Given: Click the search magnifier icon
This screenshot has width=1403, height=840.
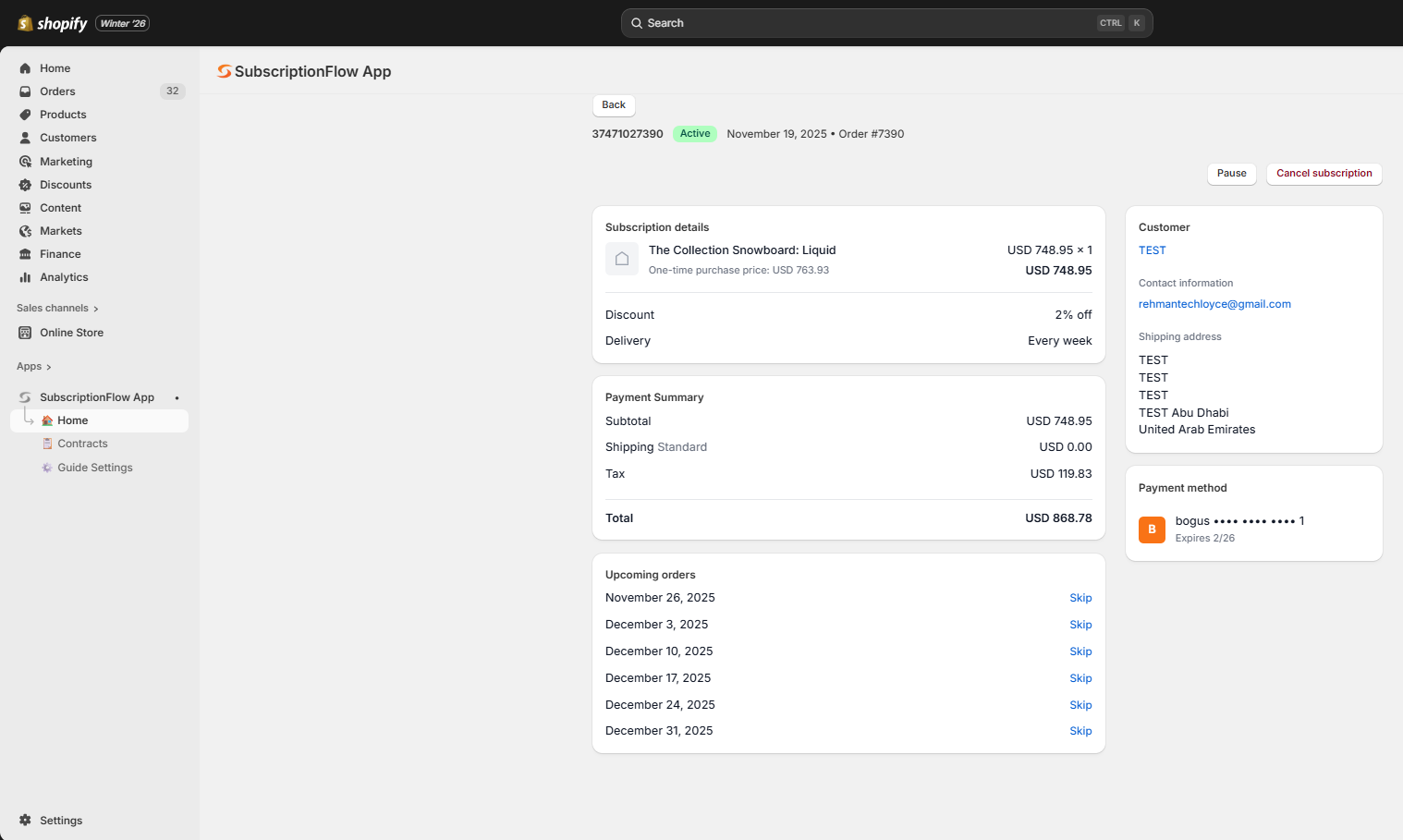Looking at the screenshot, I should [637, 23].
